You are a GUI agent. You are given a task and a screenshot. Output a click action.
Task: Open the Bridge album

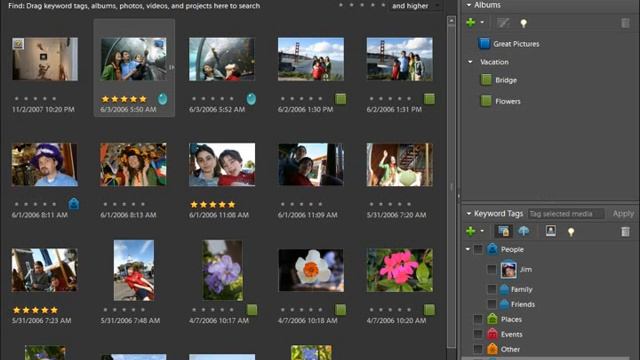499,80
